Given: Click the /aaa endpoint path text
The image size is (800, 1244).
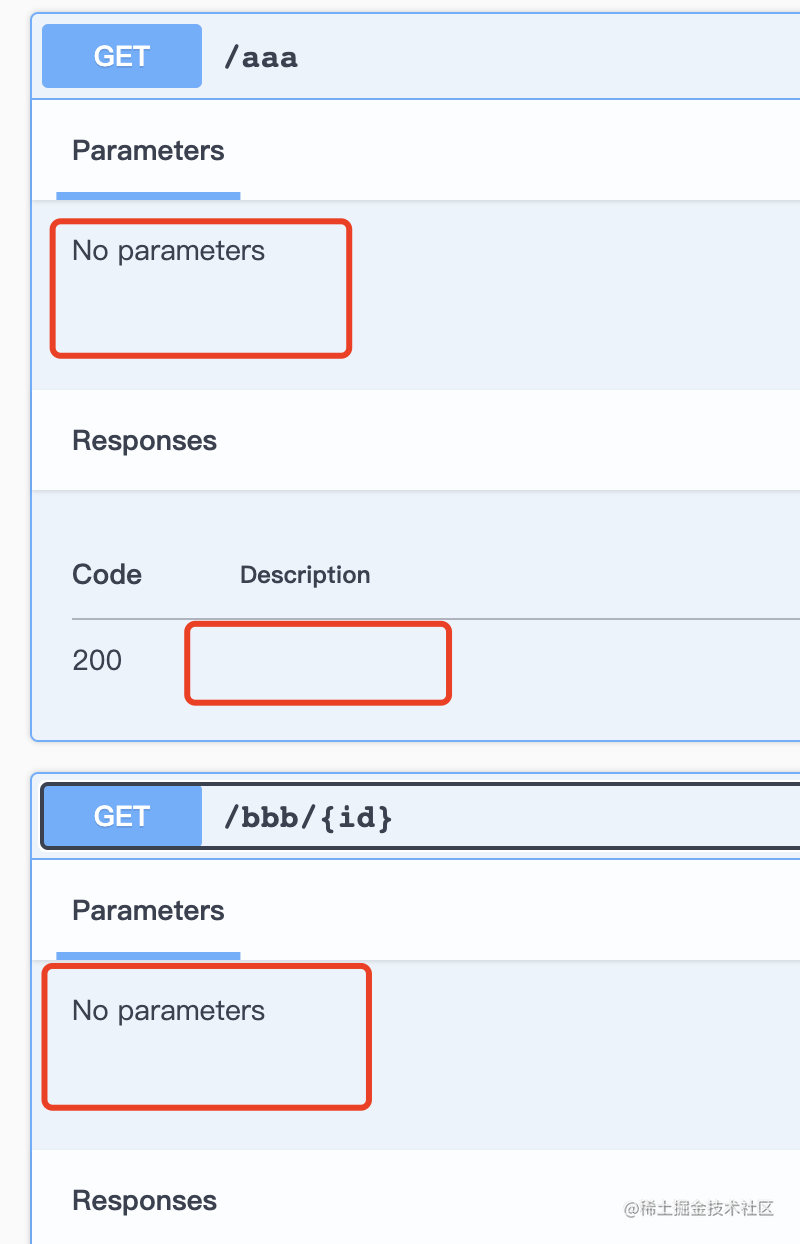Looking at the screenshot, I should pos(261,57).
